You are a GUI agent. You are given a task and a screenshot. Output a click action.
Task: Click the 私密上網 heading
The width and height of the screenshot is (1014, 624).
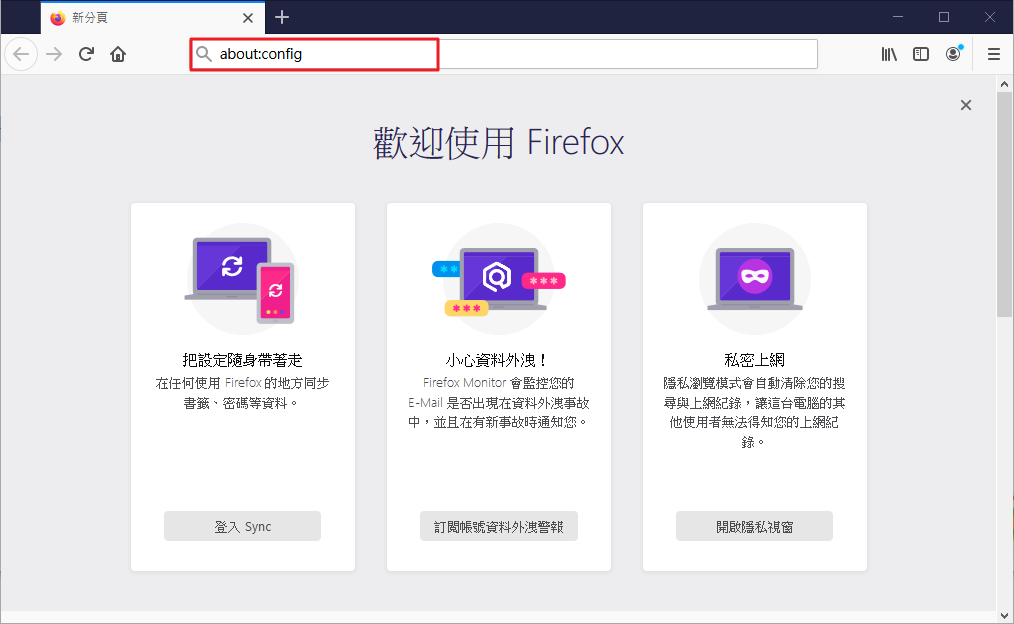pyautogui.click(x=755, y=360)
